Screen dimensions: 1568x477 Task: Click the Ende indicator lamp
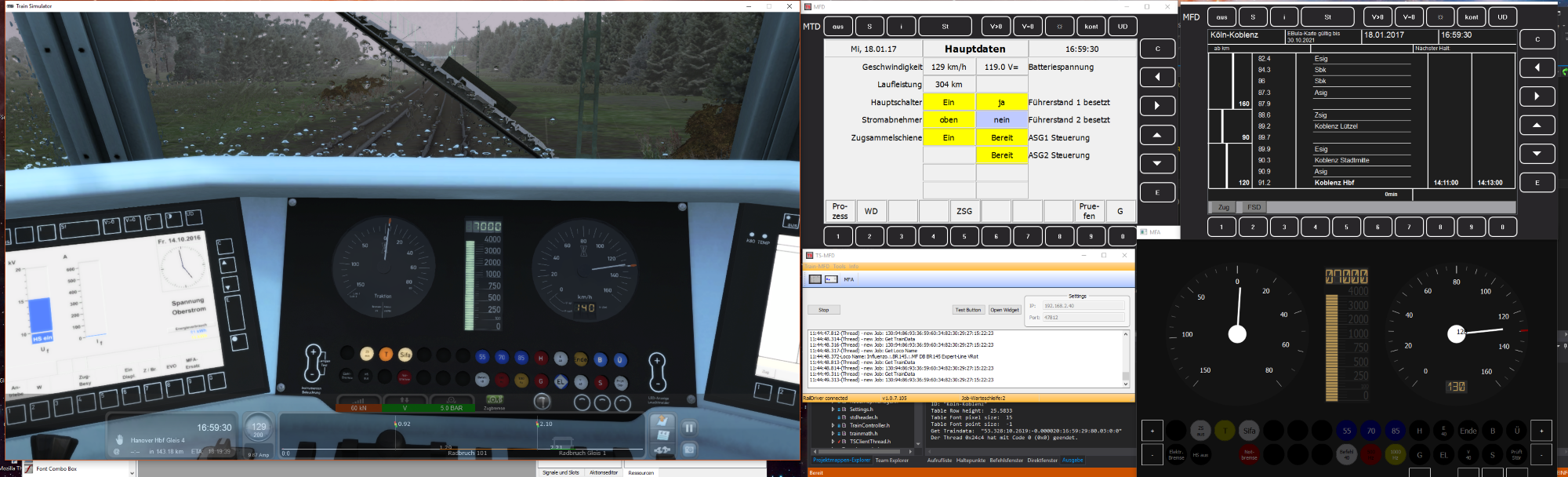tap(1468, 431)
